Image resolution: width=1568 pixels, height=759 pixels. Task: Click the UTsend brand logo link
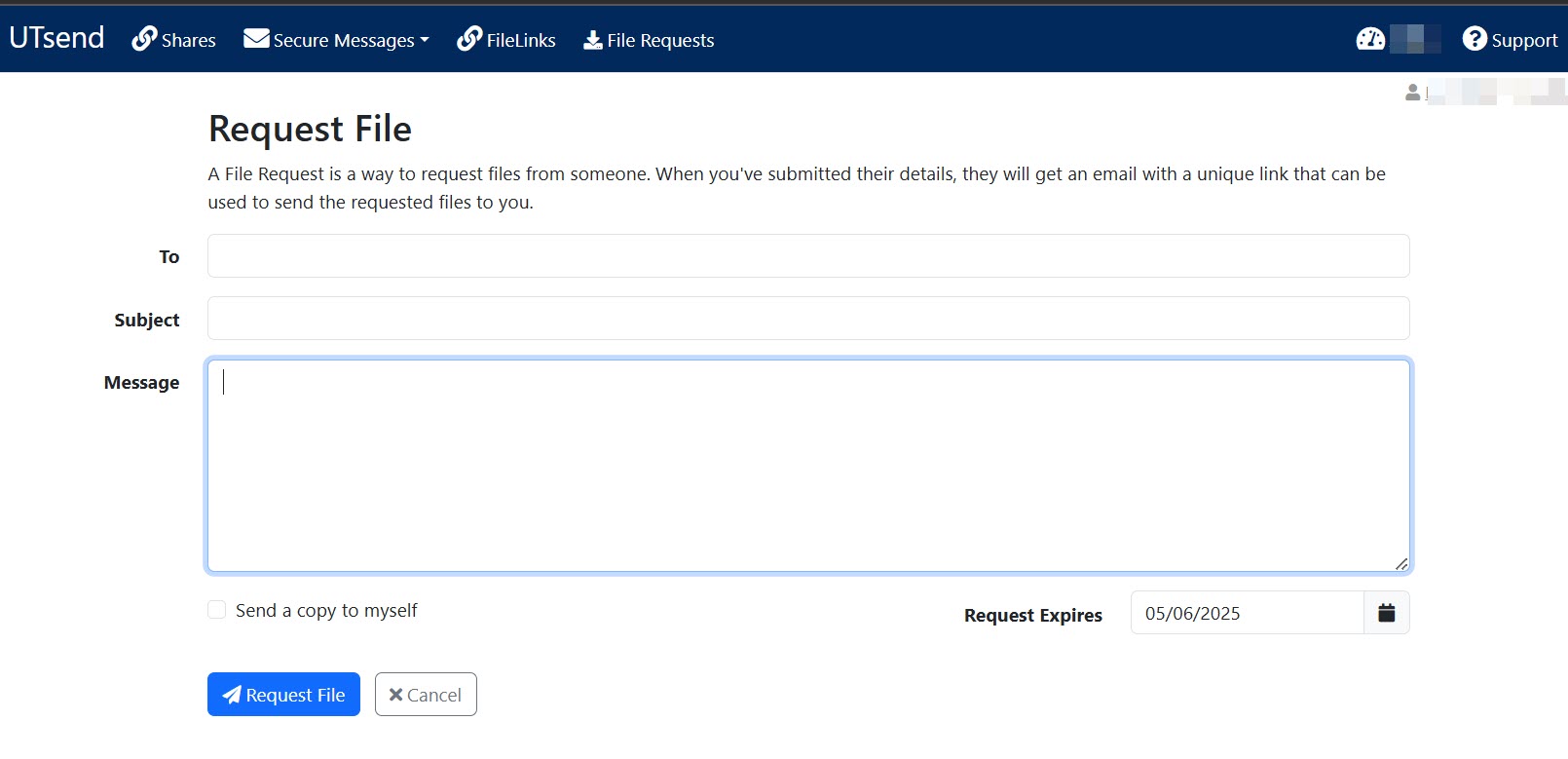pyautogui.click(x=56, y=37)
